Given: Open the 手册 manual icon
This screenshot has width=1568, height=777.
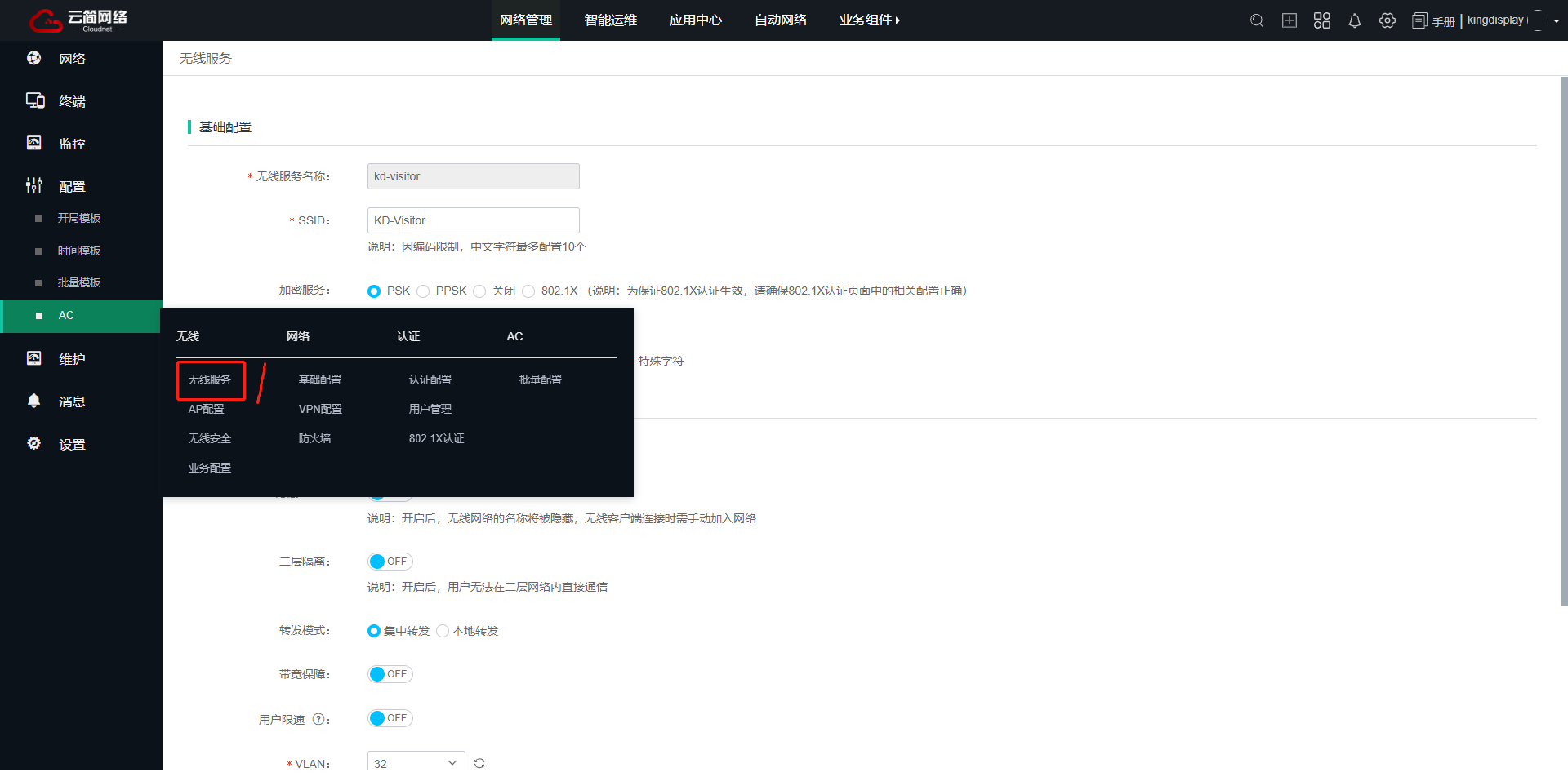Looking at the screenshot, I should 1420,20.
